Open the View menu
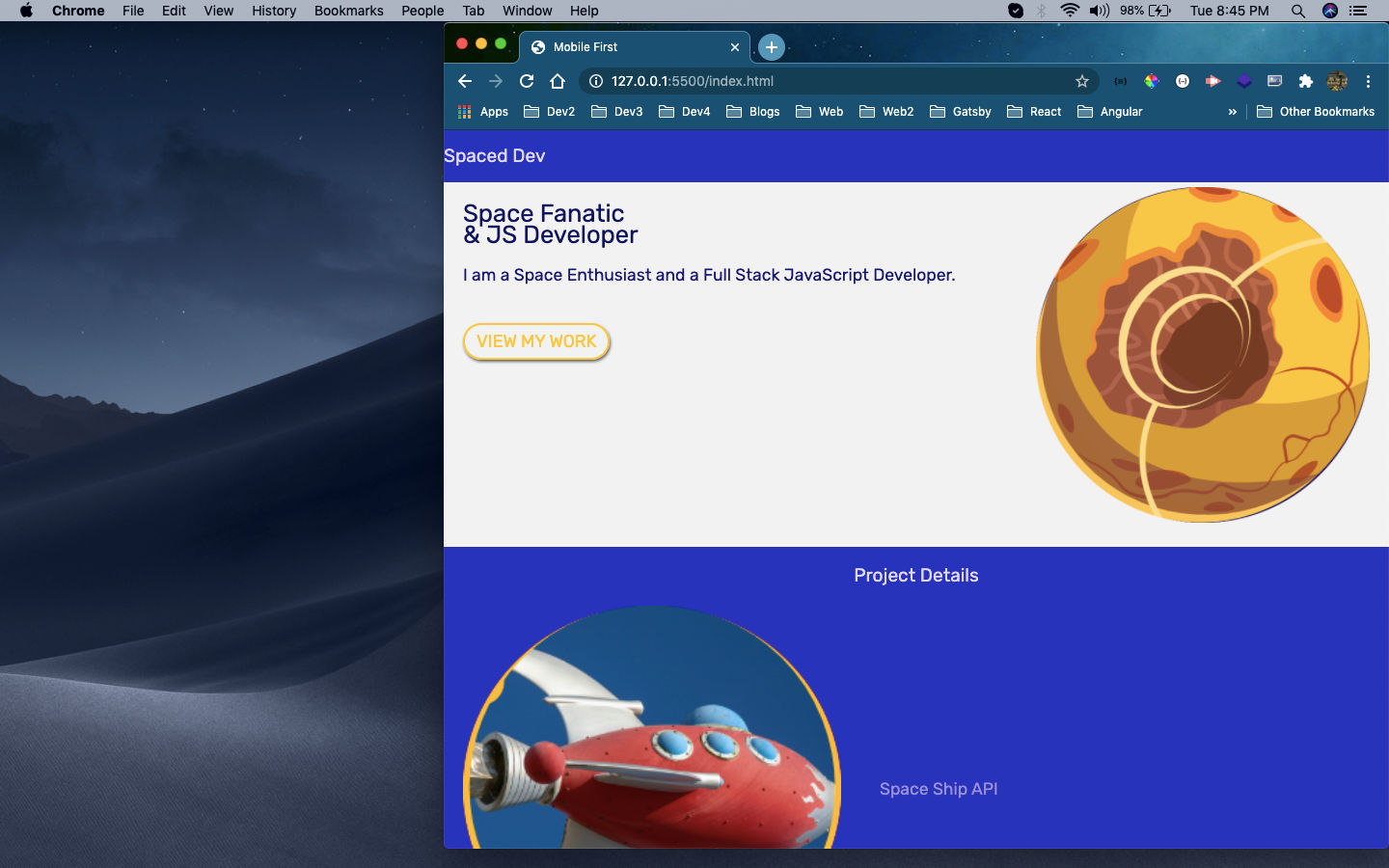1389x868 pixels. pos(218,11)
